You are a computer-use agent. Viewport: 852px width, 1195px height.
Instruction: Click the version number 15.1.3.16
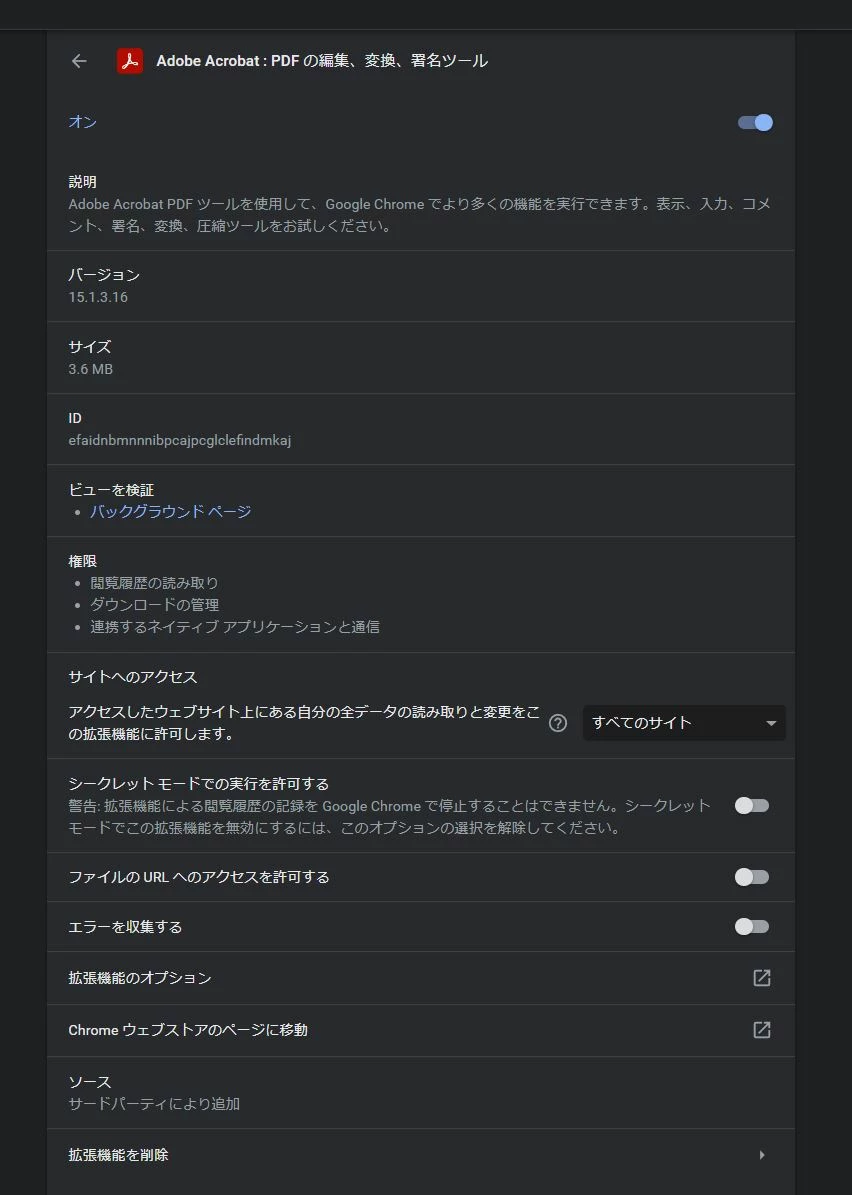[98, 297]
